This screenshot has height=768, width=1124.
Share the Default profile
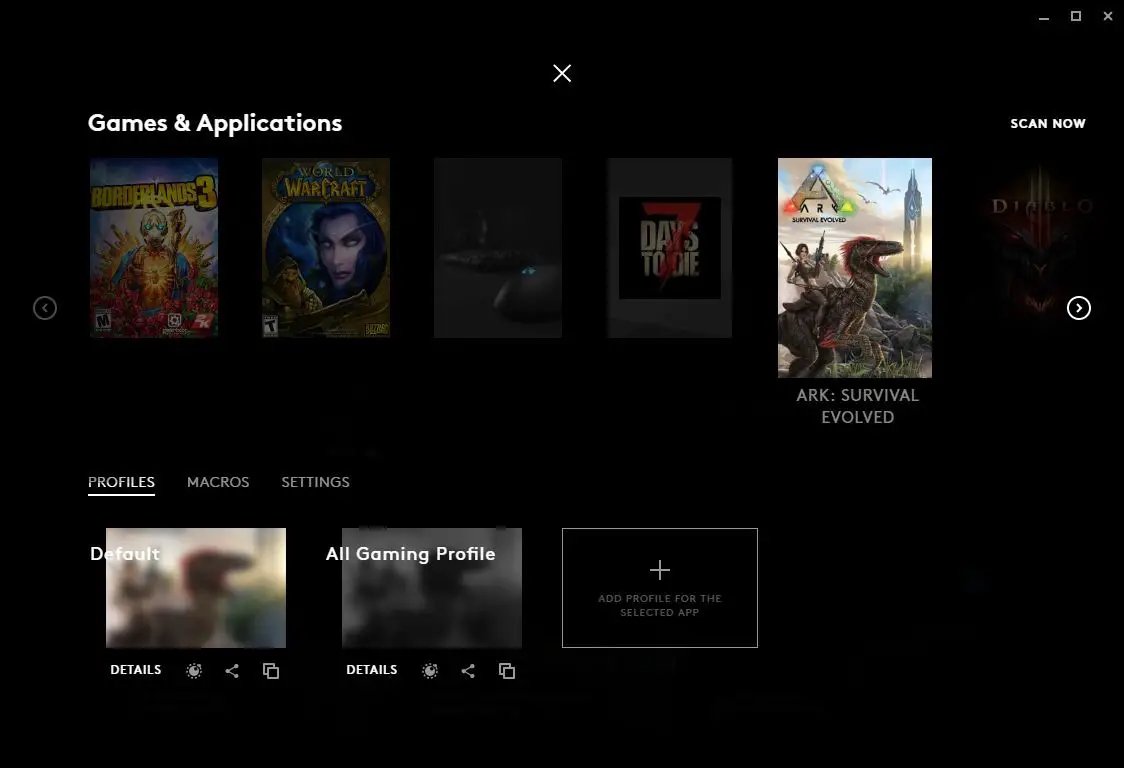pos(232,670)
